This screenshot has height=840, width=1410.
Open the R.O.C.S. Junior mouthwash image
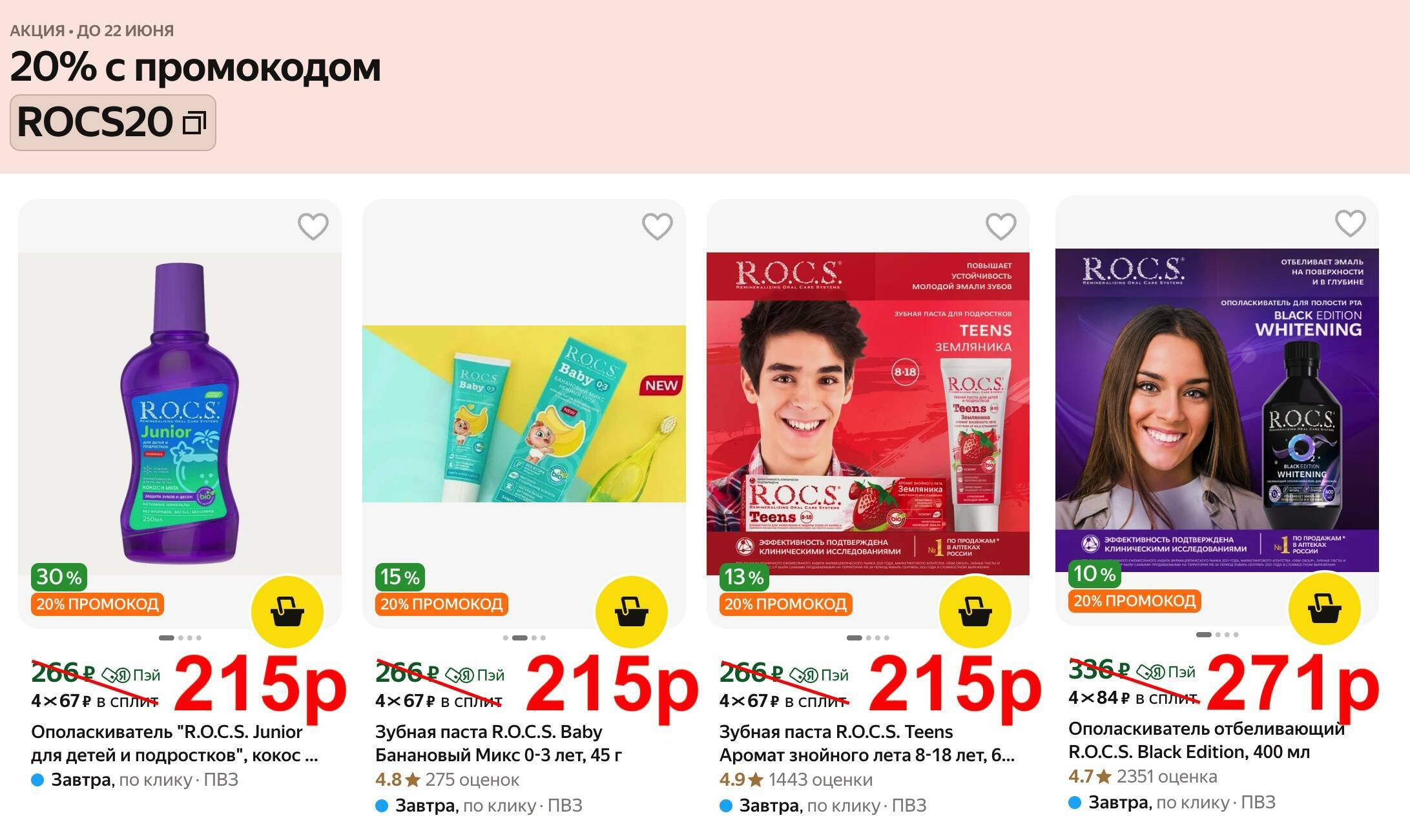coord(180,413)
